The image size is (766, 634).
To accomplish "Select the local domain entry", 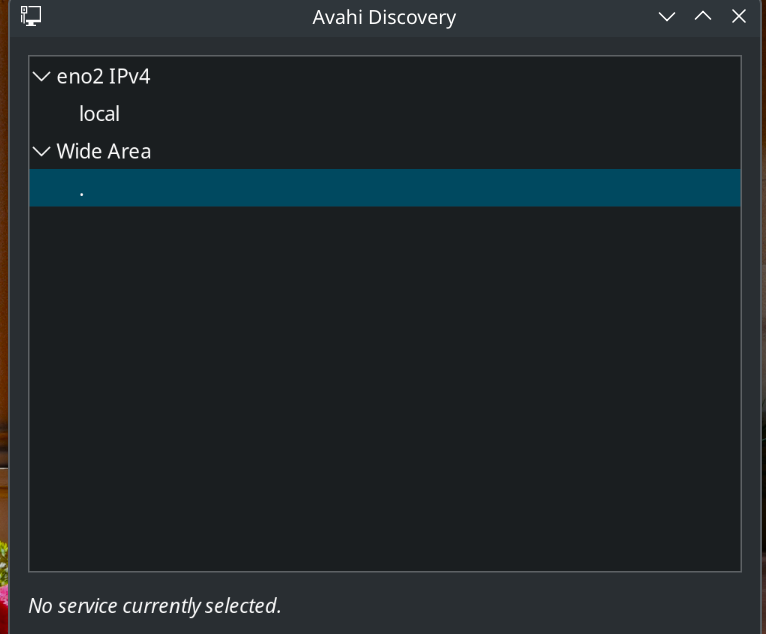I will [99, 114].
